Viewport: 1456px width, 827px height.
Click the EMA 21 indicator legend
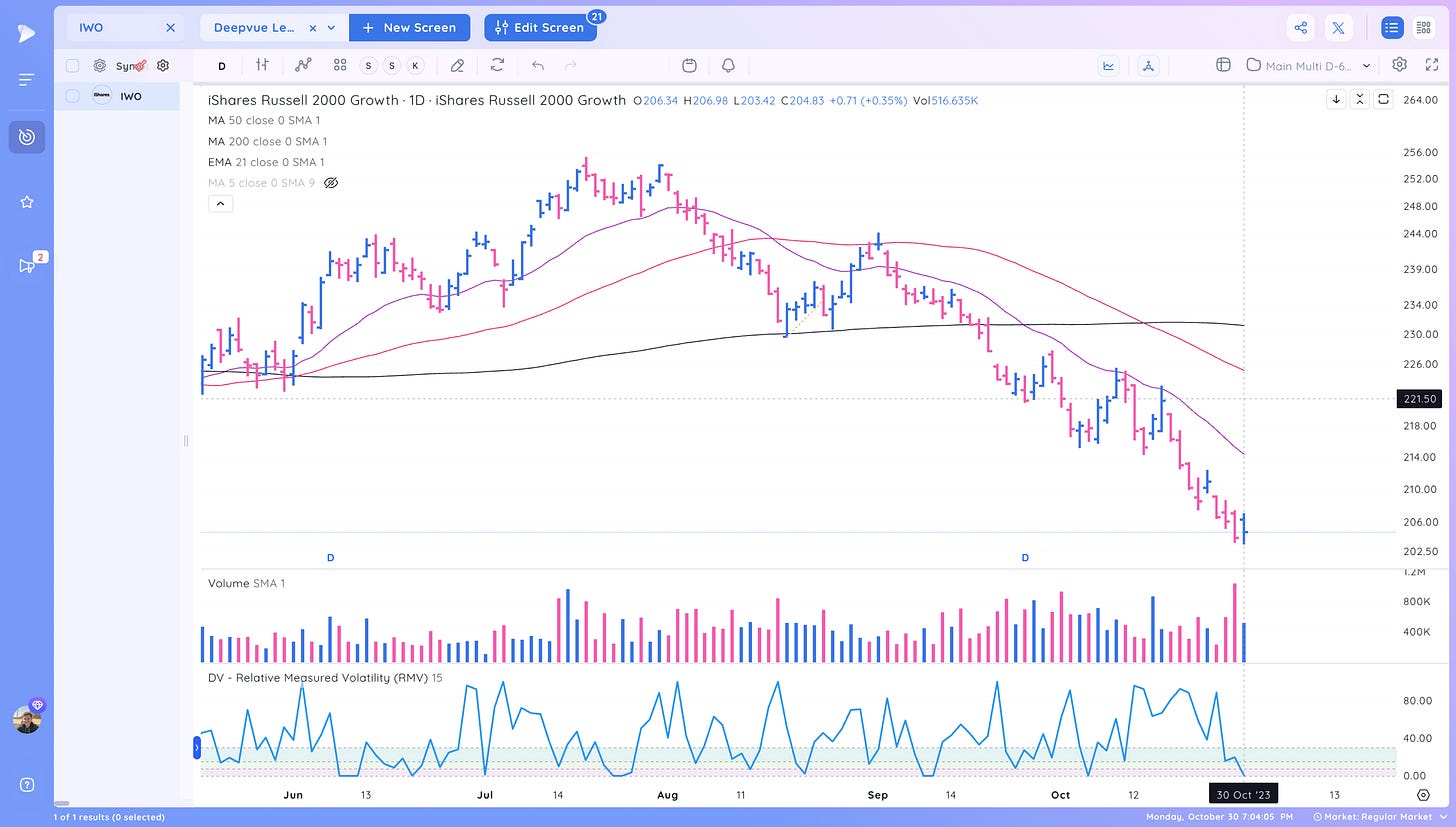(x=266, y=162)
